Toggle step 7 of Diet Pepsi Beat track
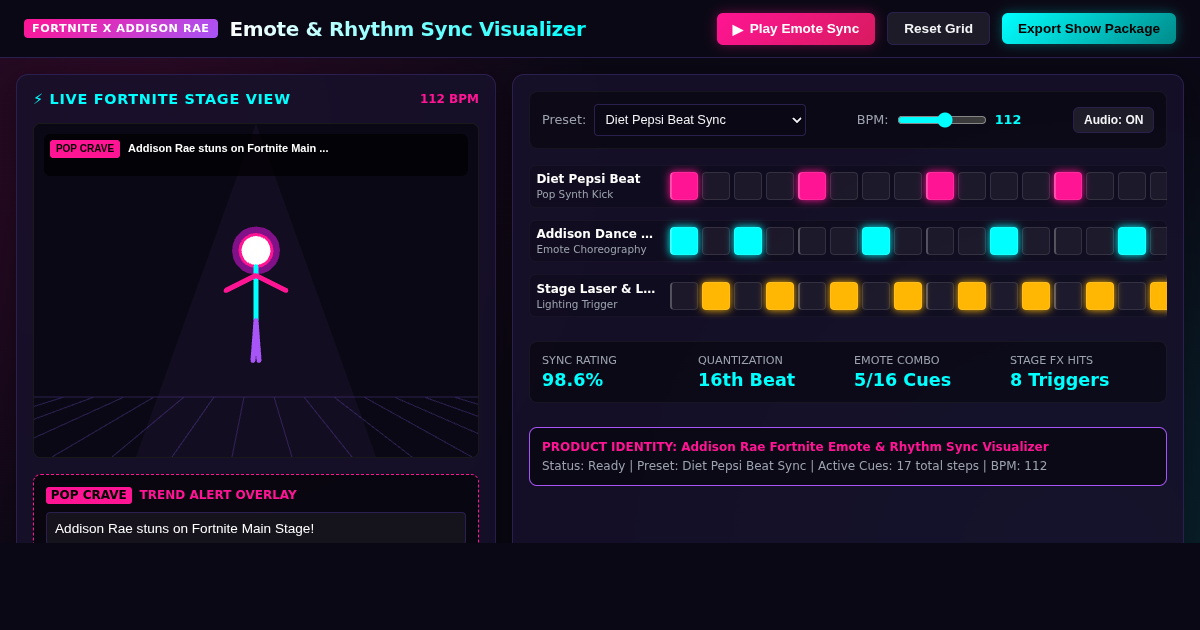1200x630 pixels. click(x=876, y=186)
